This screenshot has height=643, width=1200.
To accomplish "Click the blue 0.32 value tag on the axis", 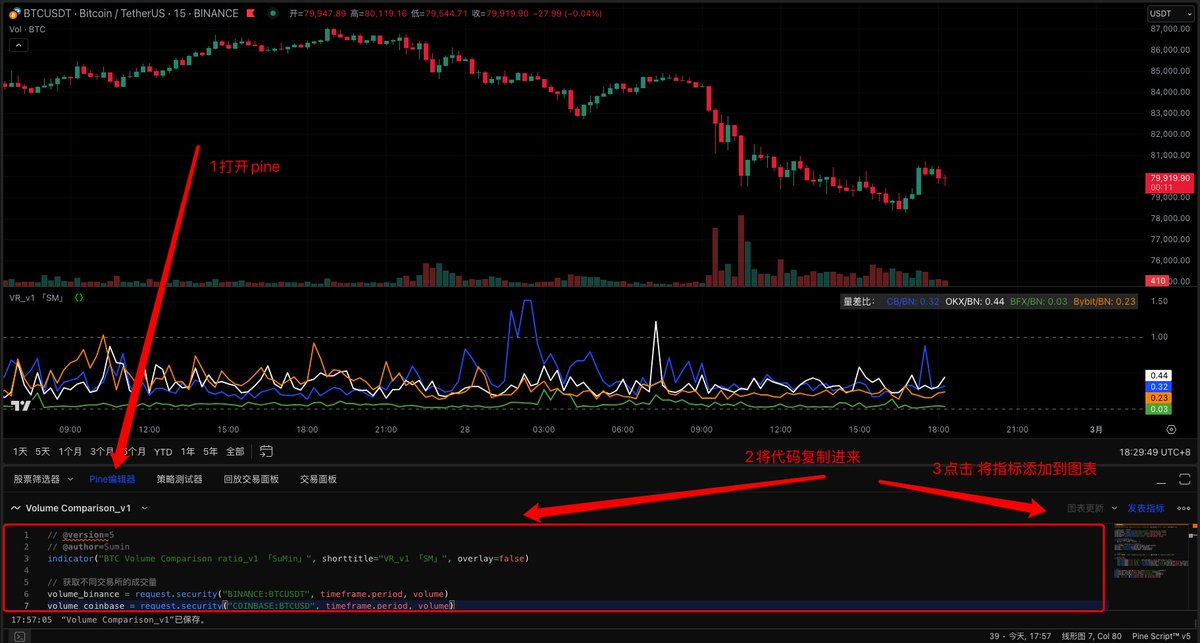I will [x=1160, y=386].
